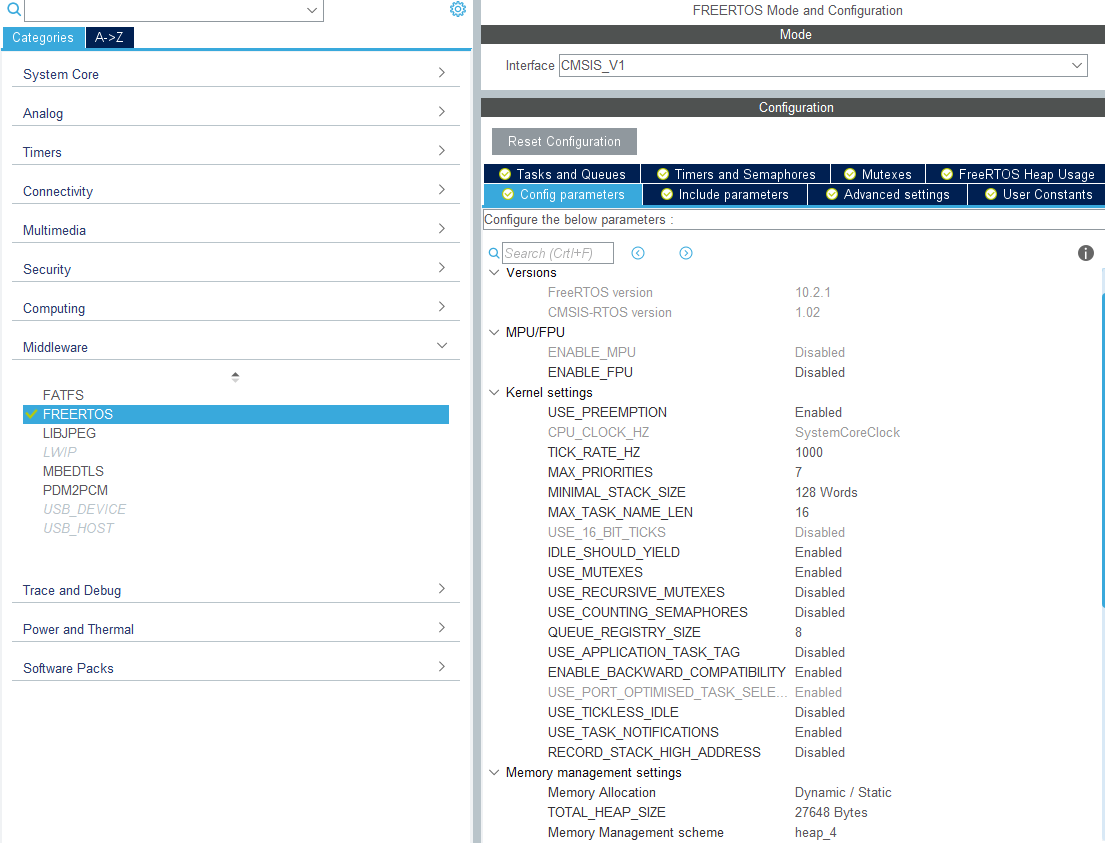
Task: Click the Memory Management scheme heap_4 value
Action: click(x=815, y=832)
